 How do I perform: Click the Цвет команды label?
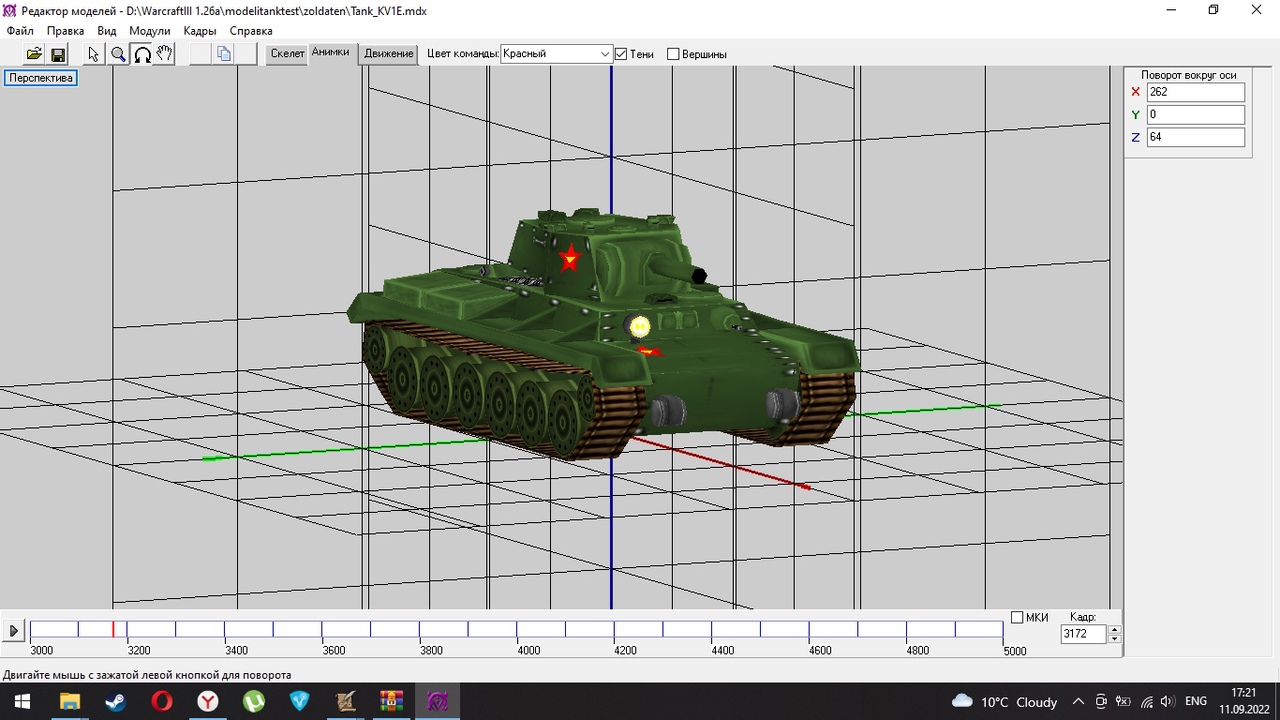[x=462, y=54]
